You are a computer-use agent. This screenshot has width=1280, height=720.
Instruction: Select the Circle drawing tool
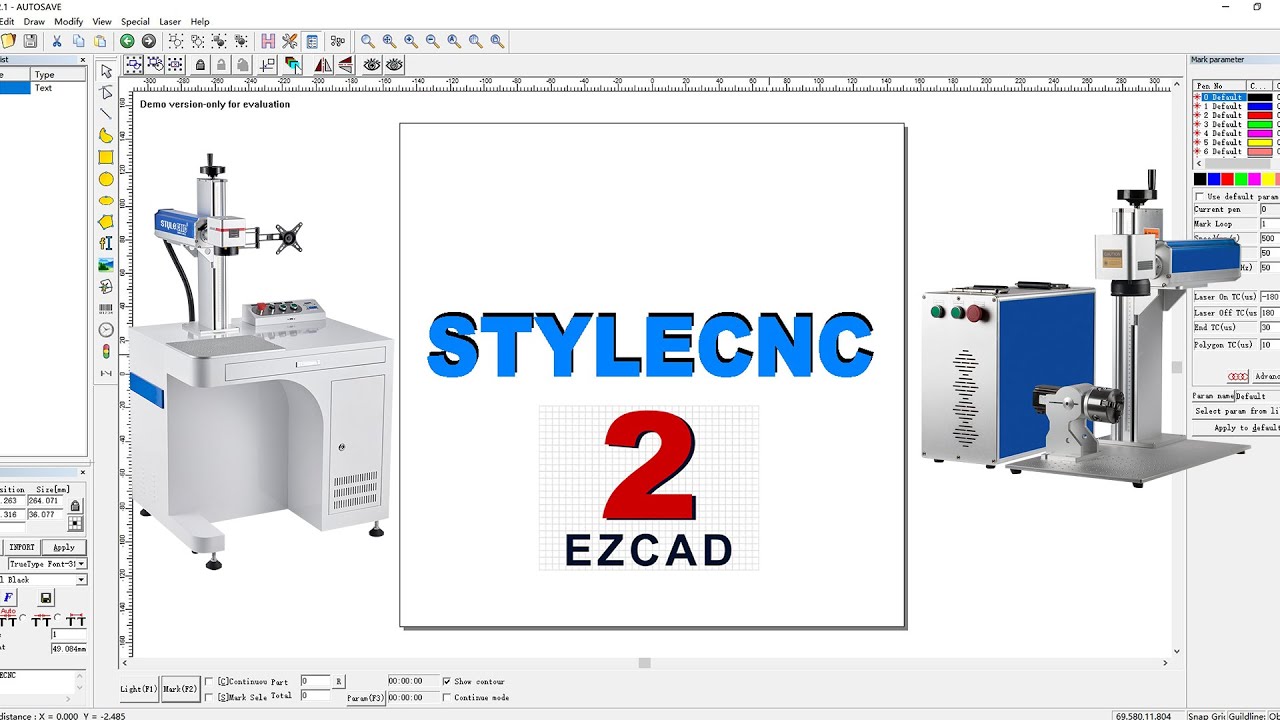106,179
